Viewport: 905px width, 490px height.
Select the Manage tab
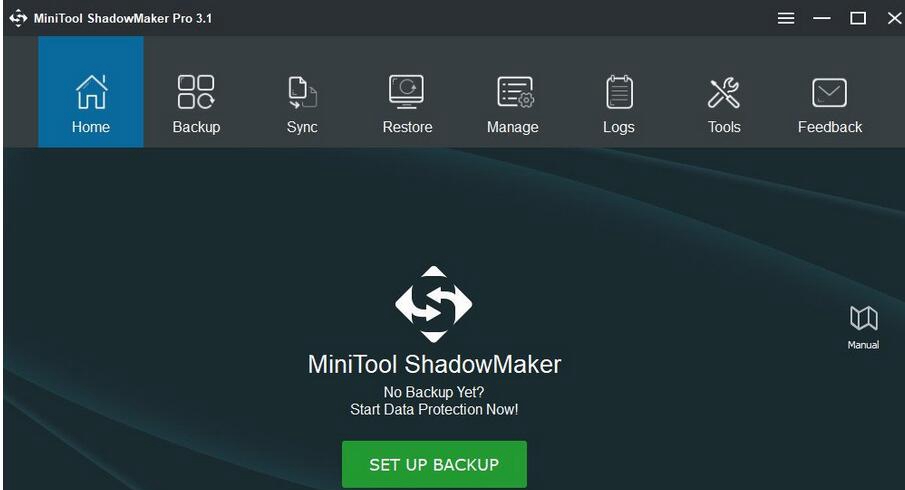513,104
